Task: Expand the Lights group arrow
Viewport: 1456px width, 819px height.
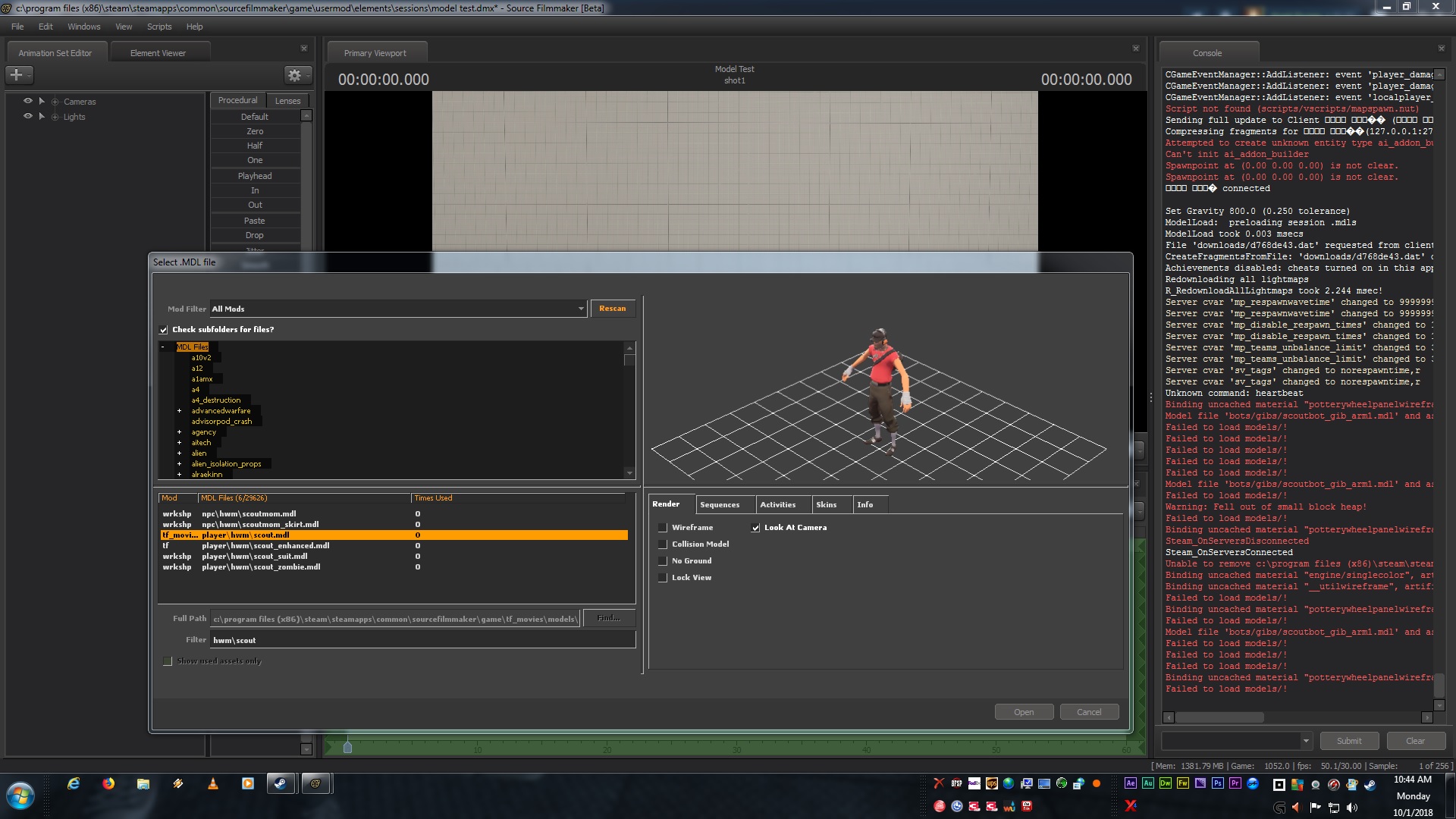Action: 42,117
